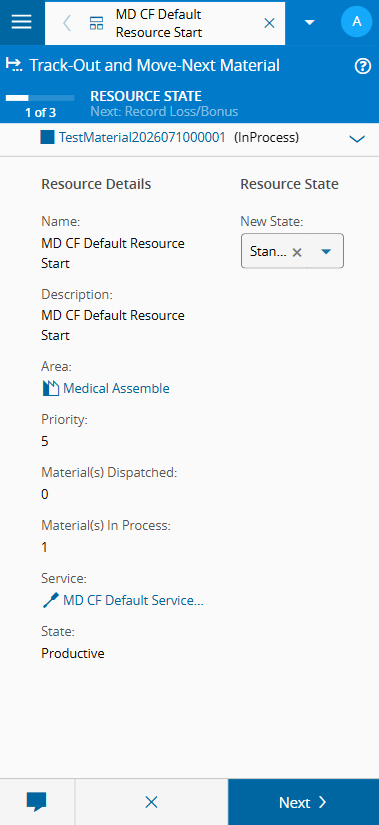Viewport: 379px width, 825px height.
Task: Open the user avatar A menu
Action: pos(357,22)
